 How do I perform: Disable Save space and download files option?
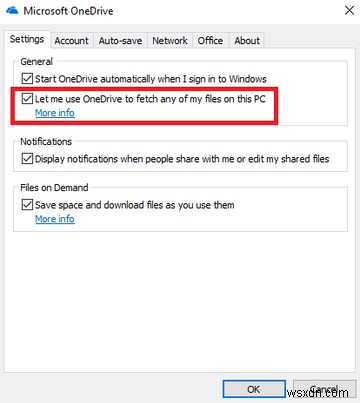coord(27,205)
